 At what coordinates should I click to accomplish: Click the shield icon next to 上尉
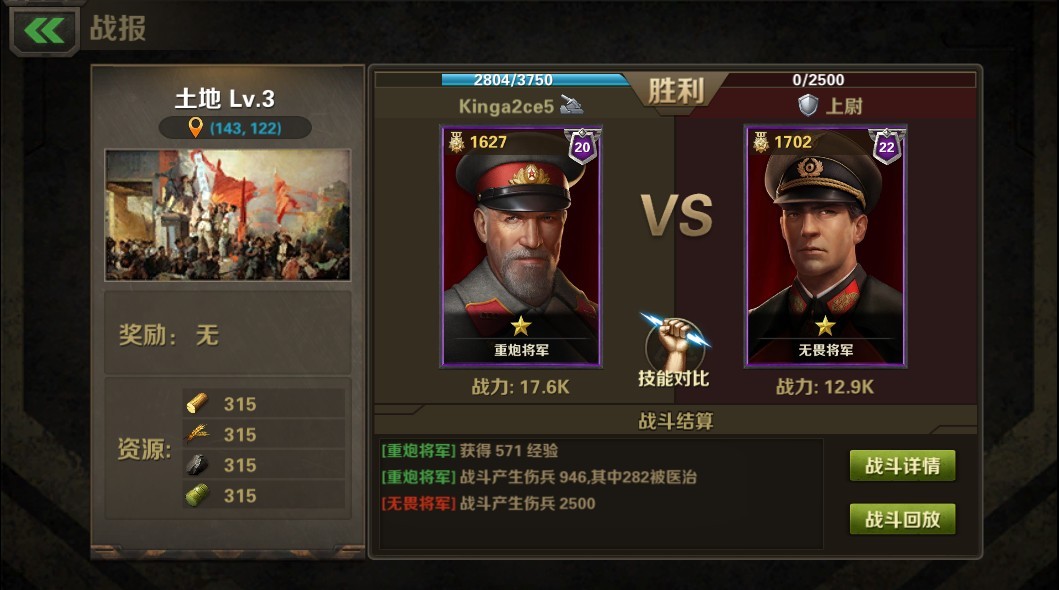(808, 105)
